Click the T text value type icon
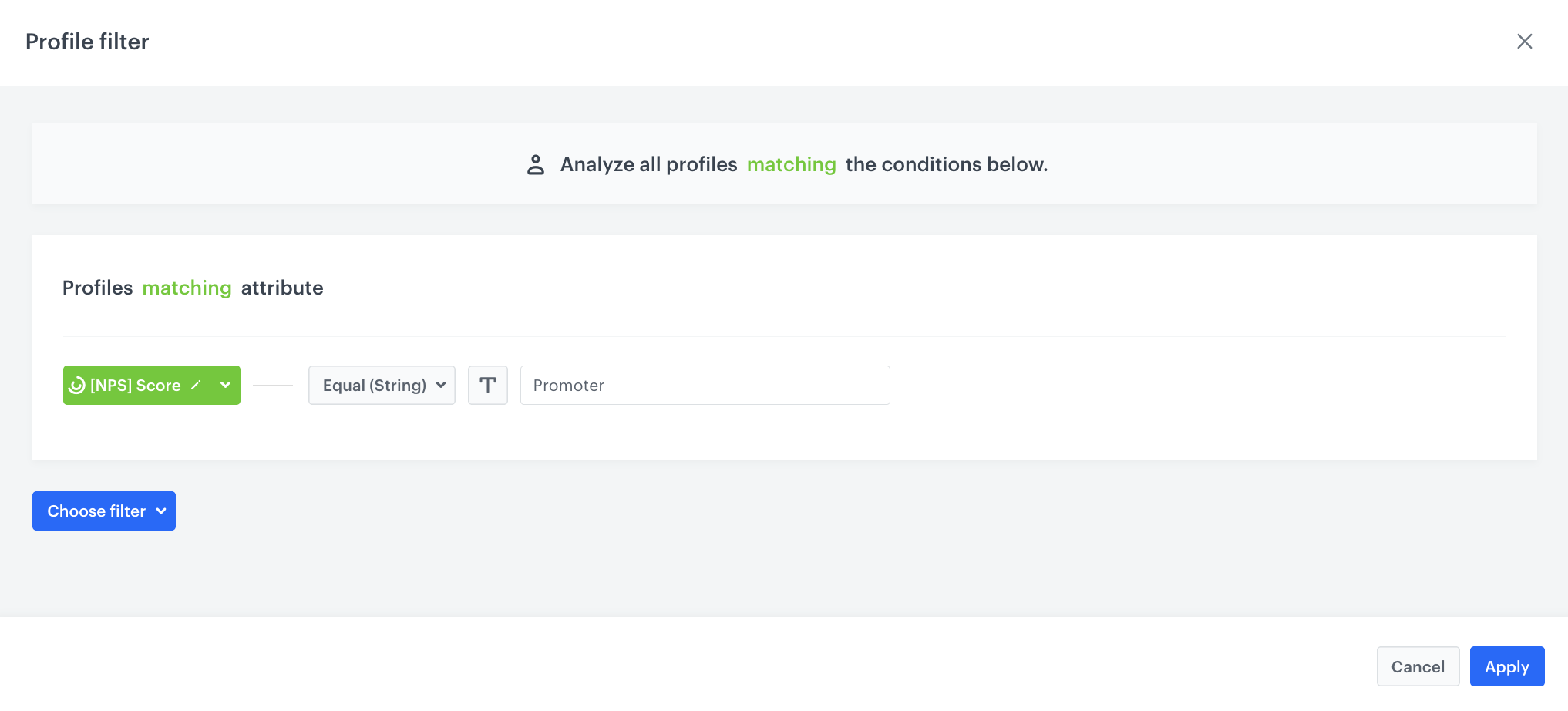Screen dimensions: 1568x711 tap(487, 385)
